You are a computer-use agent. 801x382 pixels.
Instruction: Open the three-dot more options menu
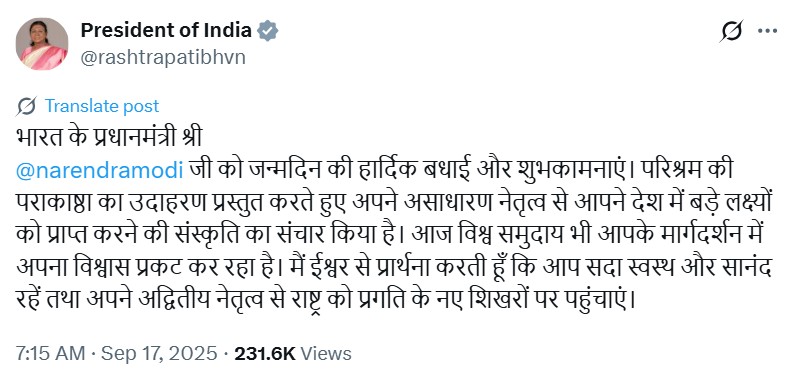[x=767, y=31]
